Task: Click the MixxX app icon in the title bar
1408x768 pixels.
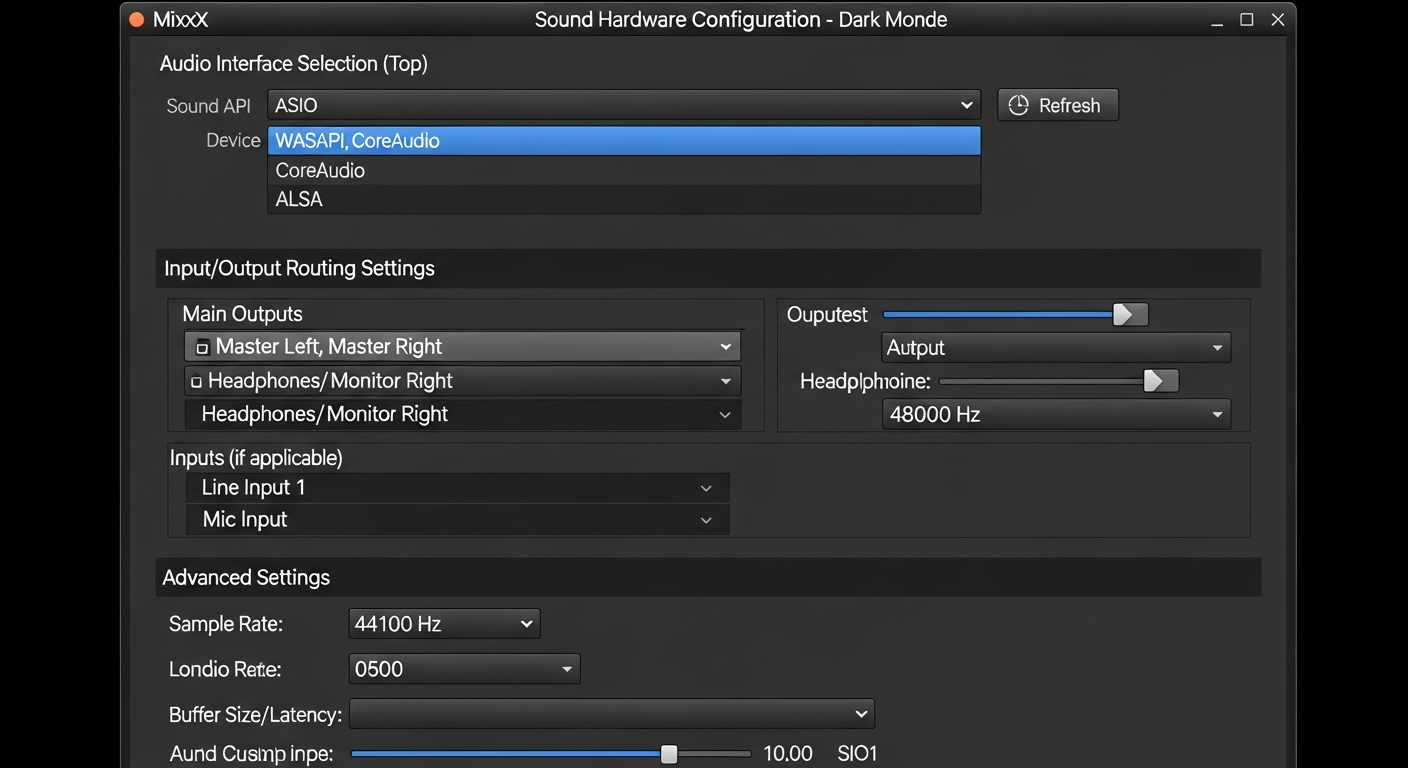Action: [134, 18]
